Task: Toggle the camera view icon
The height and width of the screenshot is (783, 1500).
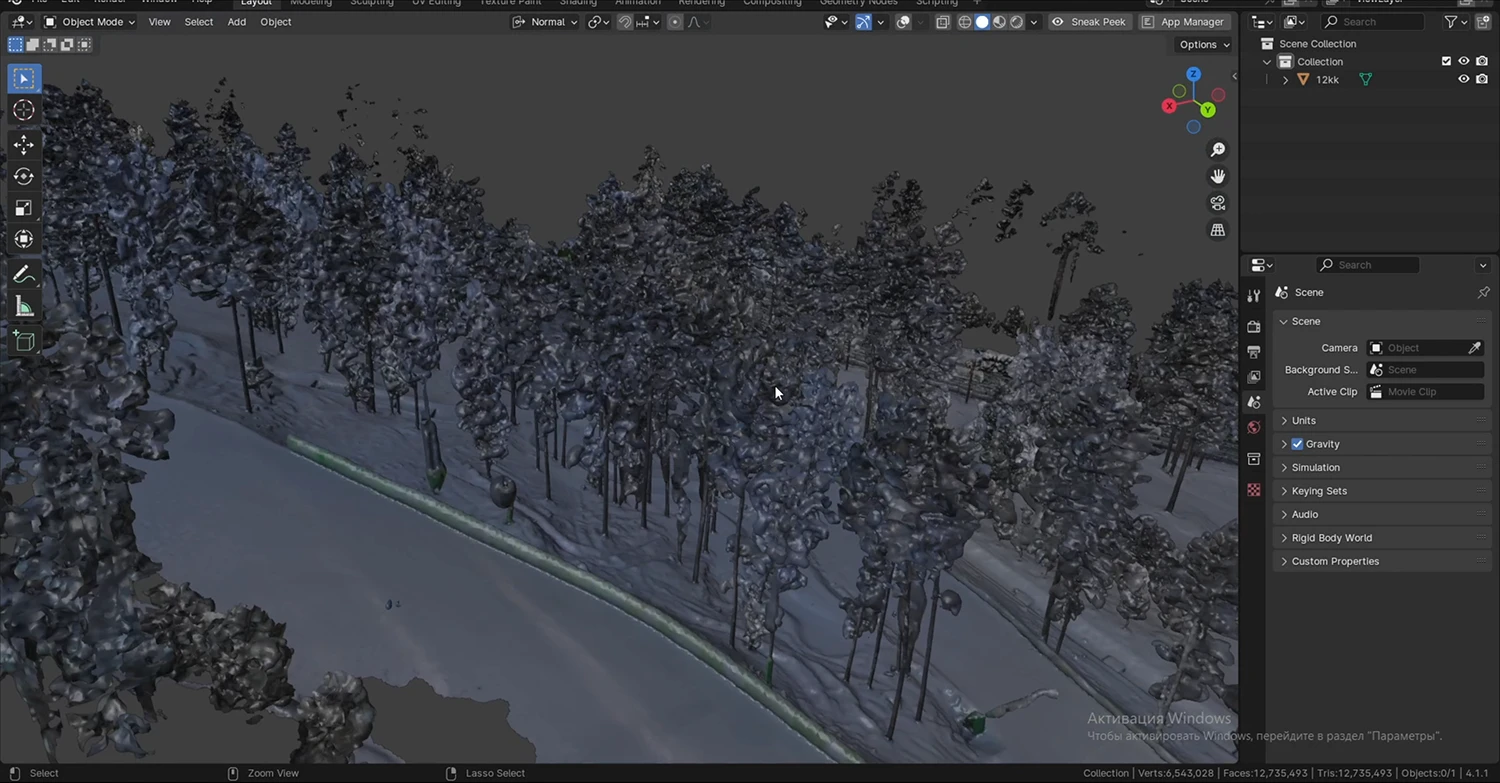Action: click(x=1217, y=203)
